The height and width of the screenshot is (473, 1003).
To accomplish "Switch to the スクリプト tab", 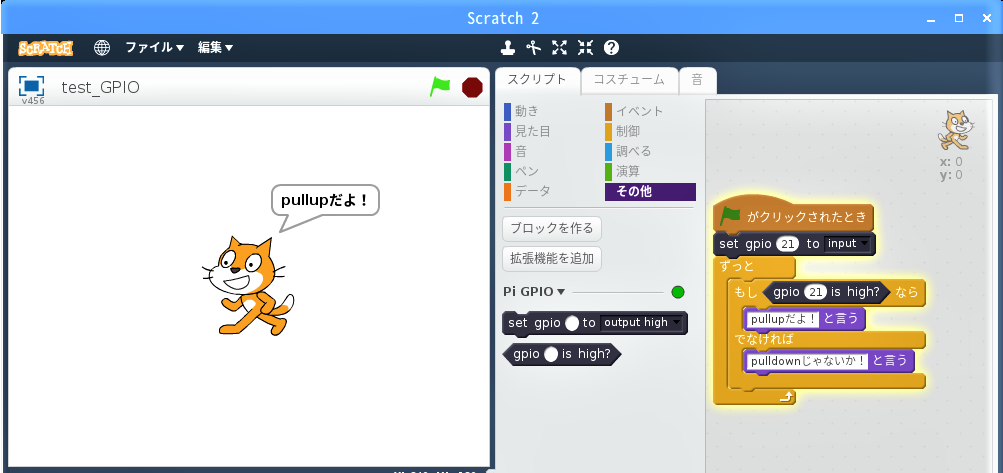I will (537, 80).
